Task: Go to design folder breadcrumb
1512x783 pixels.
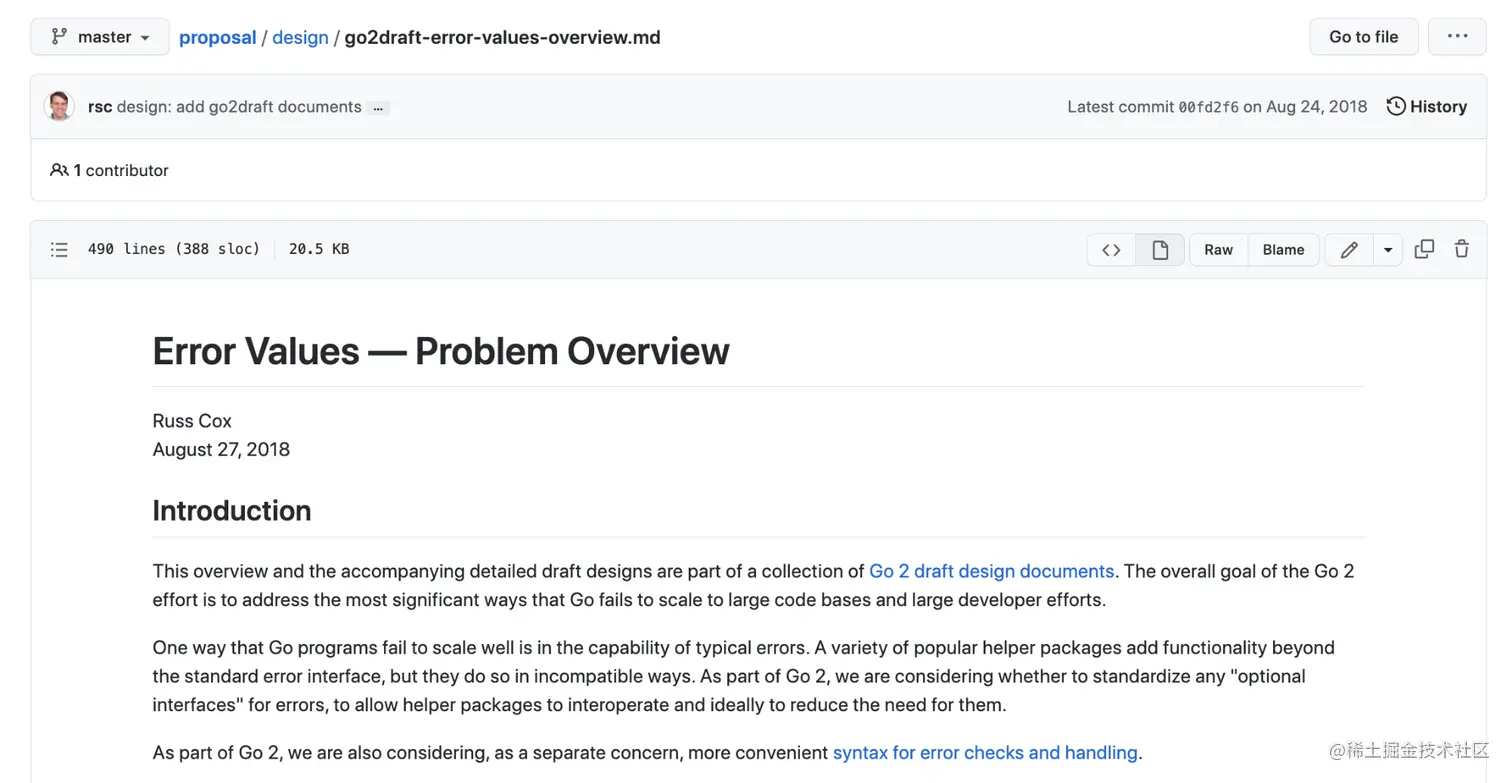Action: [x=300, y=37]
